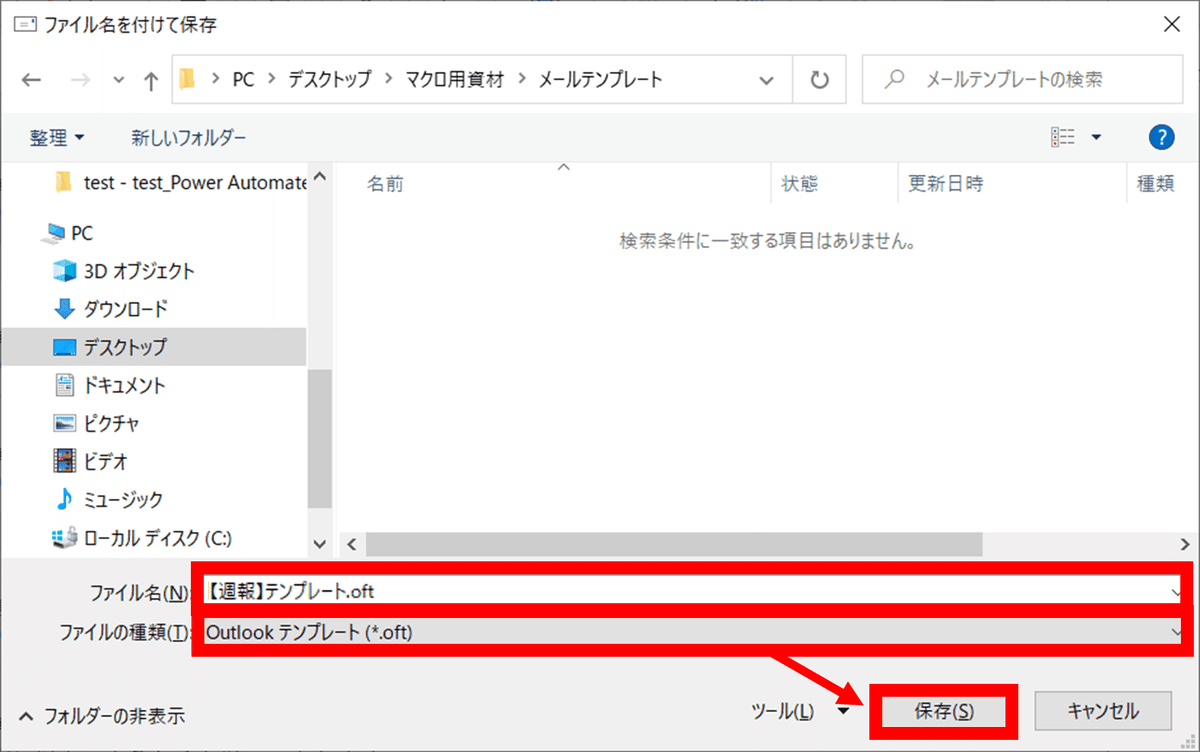The image size is (1200, 752).
Task: Click the horizontal scrollbar right arrow
Action: point(1185,543)
